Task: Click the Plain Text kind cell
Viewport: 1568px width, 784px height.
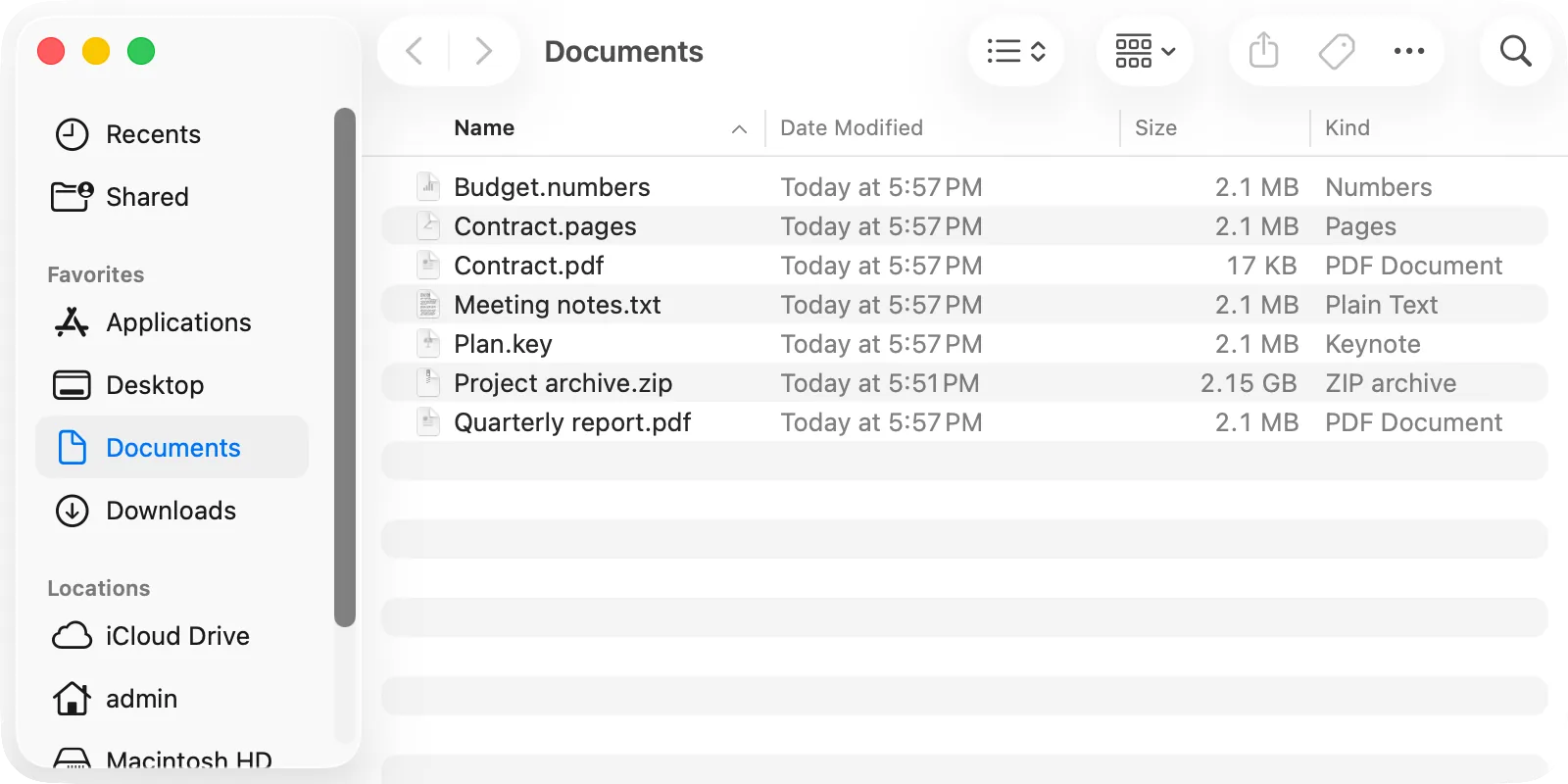Action: [1381, 305]
